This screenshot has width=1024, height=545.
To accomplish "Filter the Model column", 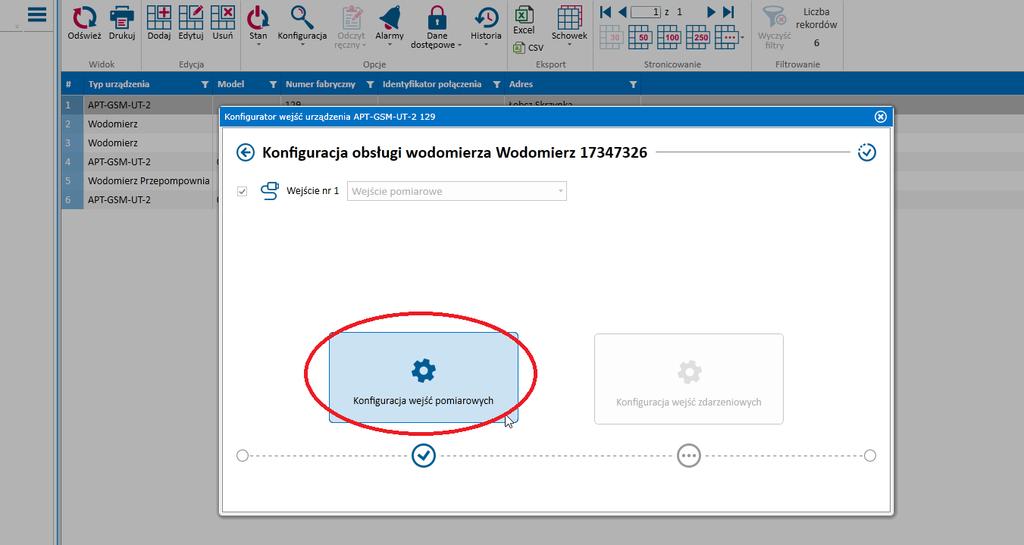I will pos(273,84).
